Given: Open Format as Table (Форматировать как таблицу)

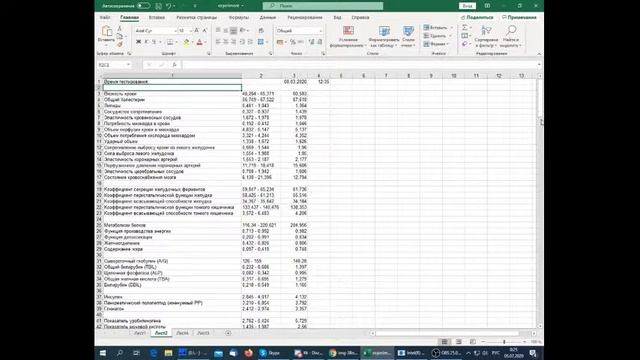Looking at the screenshot, I should 384,37.
